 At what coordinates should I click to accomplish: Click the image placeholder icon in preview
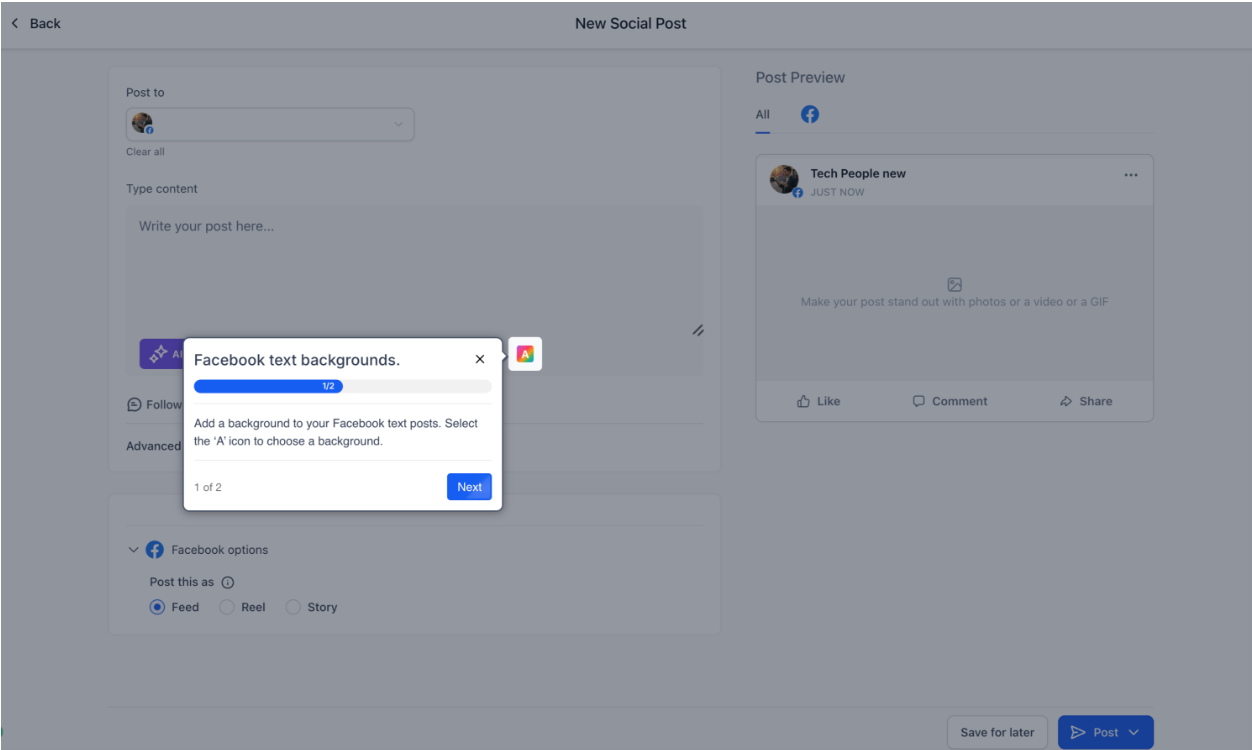(x=954, y=285)
